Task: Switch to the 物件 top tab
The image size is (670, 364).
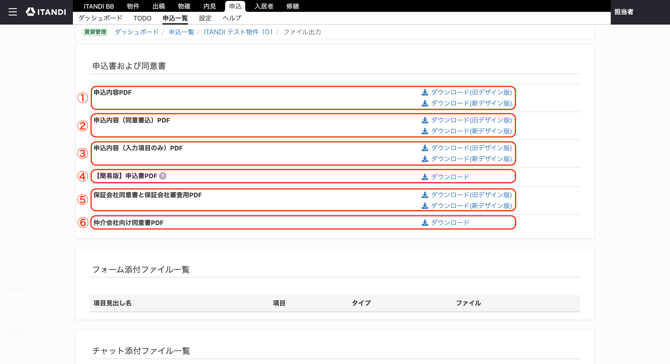Action: tap(133, 6)
